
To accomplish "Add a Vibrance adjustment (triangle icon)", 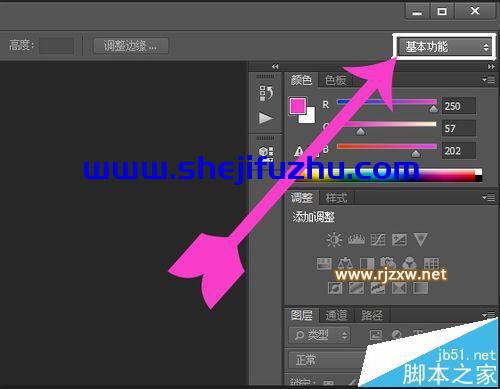I will [x=420, y=239].
